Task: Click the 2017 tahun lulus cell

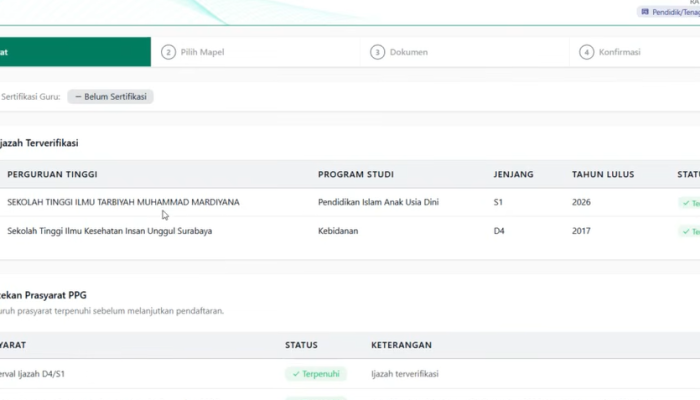Action: (581, 231)
